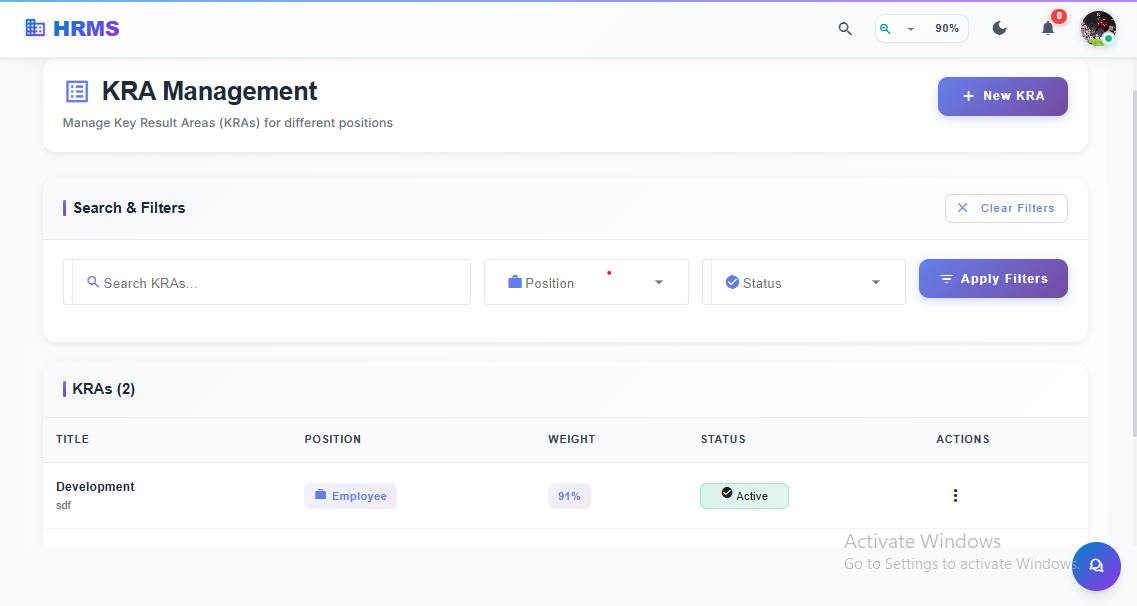Viewport: 1137px width, 606px height.
Task: Open actions menu for Development row
Action: coord(955,496)
